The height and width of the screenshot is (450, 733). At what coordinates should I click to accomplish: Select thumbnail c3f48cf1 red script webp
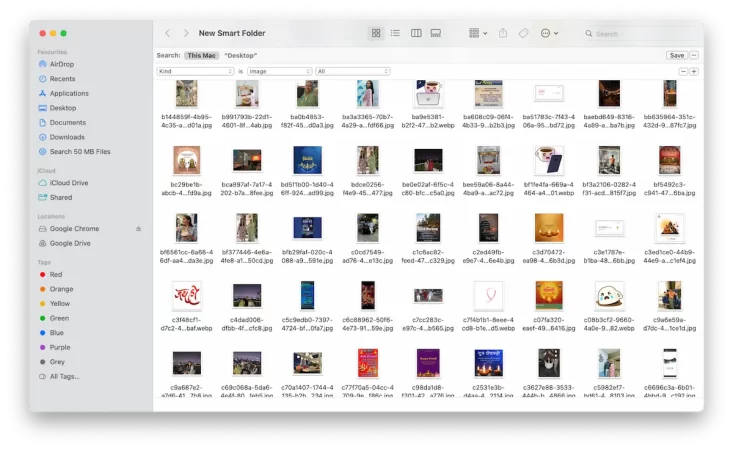187,296
